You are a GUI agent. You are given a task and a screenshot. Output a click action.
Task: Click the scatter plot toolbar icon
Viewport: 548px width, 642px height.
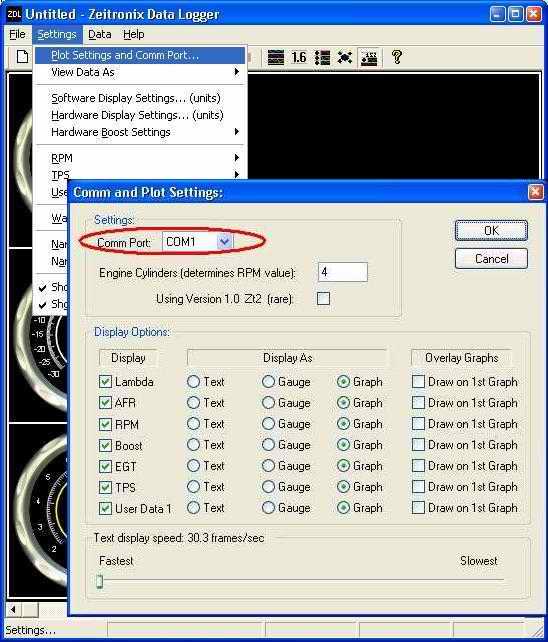coord(345,57)
